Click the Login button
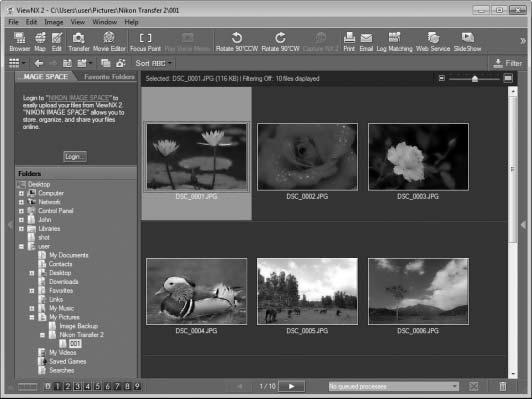 pos(75,156)
